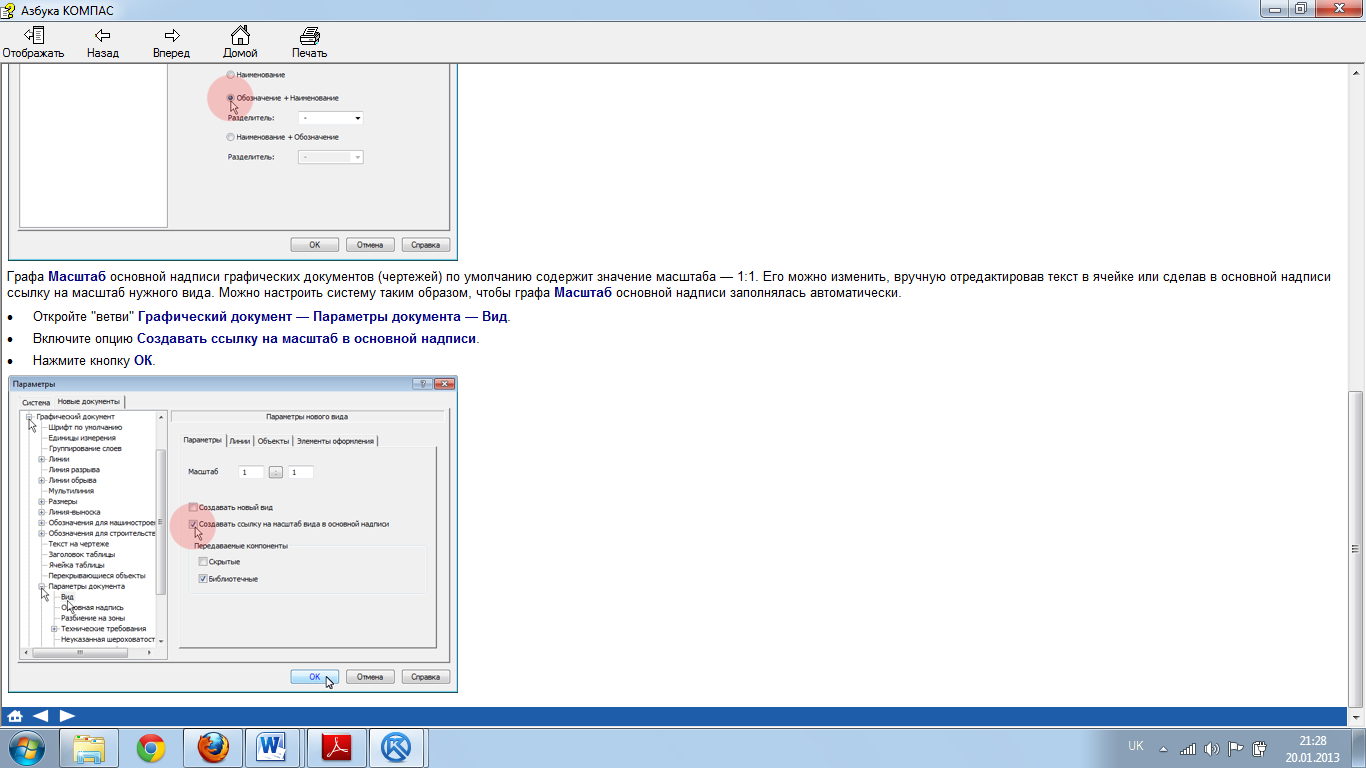Screen dimensions: 1366x768
Task: Select the Объекты tab
Action: 273,441
